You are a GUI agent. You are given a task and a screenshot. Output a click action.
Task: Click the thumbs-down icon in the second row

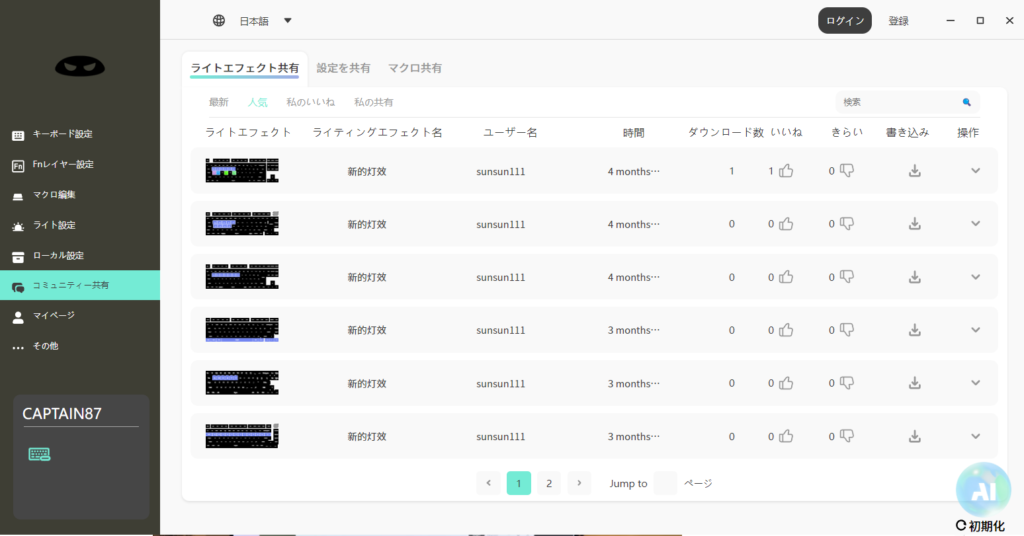pyautogui.click(x=847, y=224)
